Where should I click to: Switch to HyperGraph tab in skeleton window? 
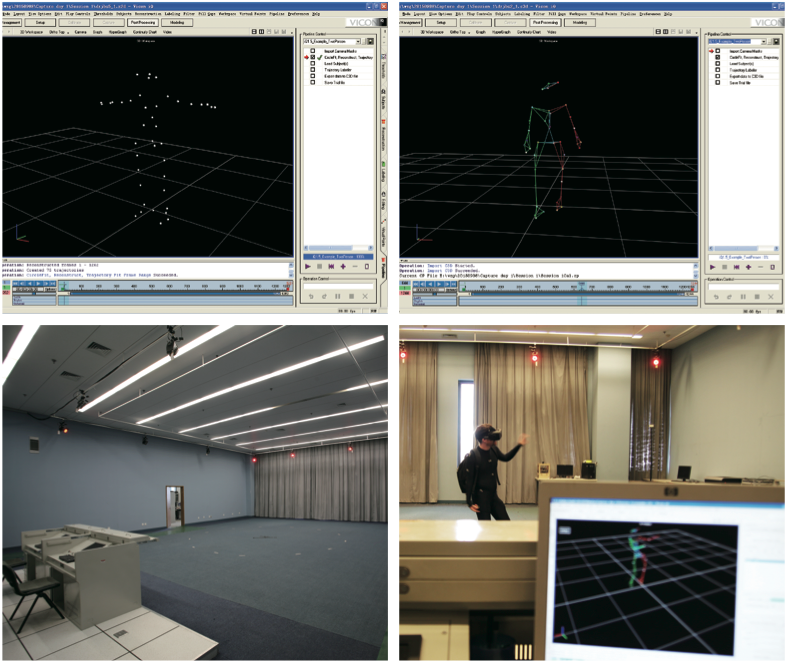[x=501, y=32]
